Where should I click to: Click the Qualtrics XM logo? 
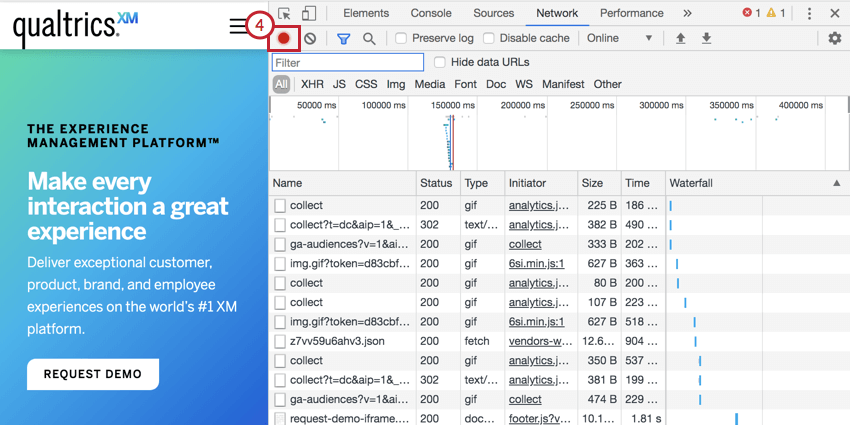click(75, 29)
